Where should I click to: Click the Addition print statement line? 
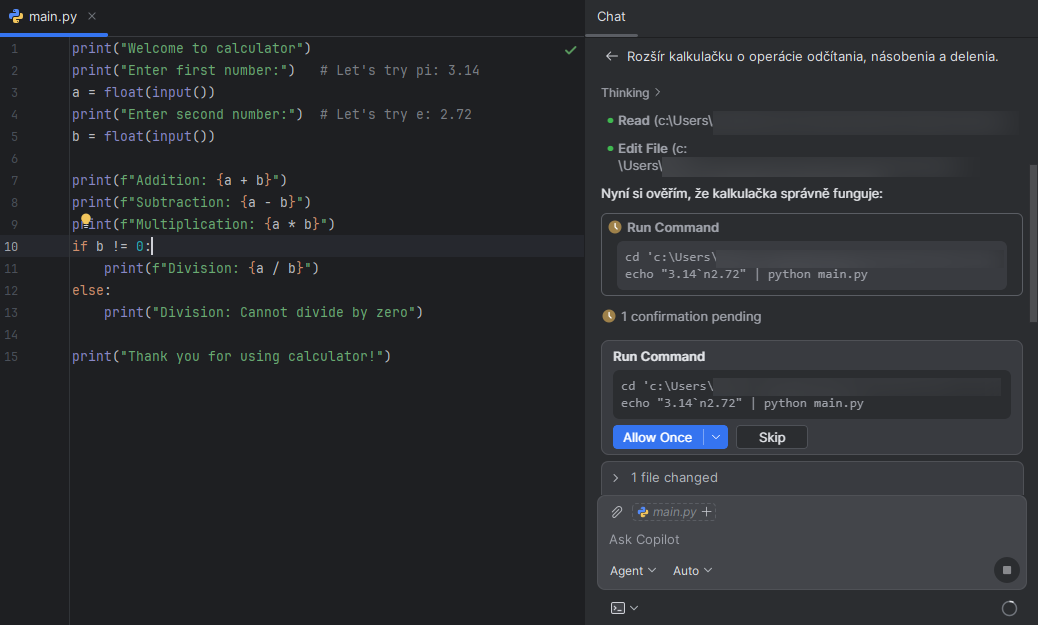click(x=179, y=180)
